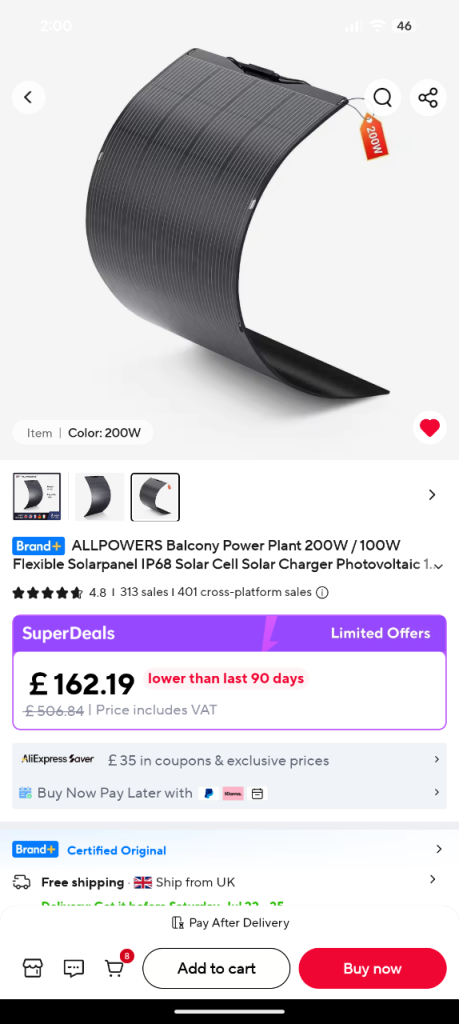459x1024 pixels.
Task: Open Brand+ Certified Original details
Action: 229,850
